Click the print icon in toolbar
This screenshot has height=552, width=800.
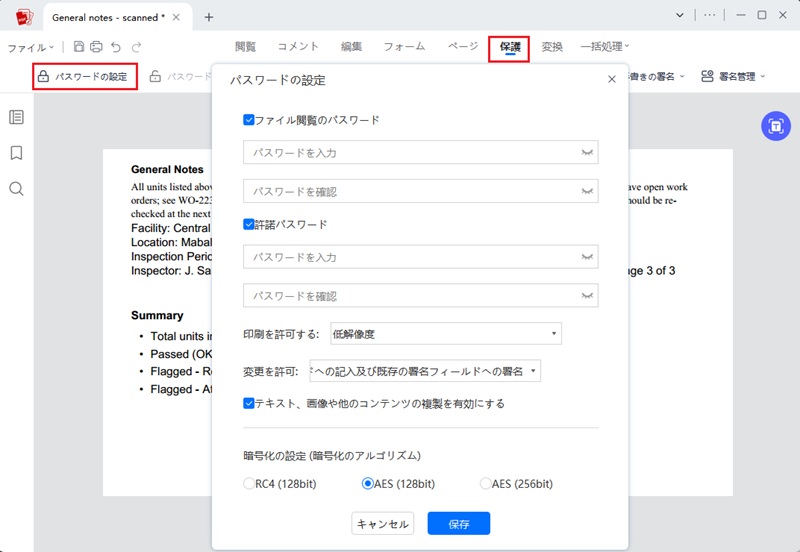pos(96,47)
